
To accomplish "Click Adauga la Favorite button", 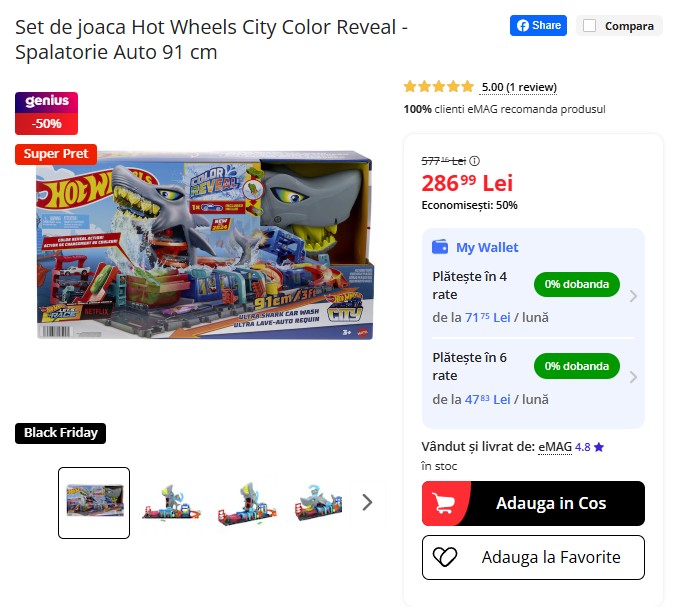I will tap(533, 557).
